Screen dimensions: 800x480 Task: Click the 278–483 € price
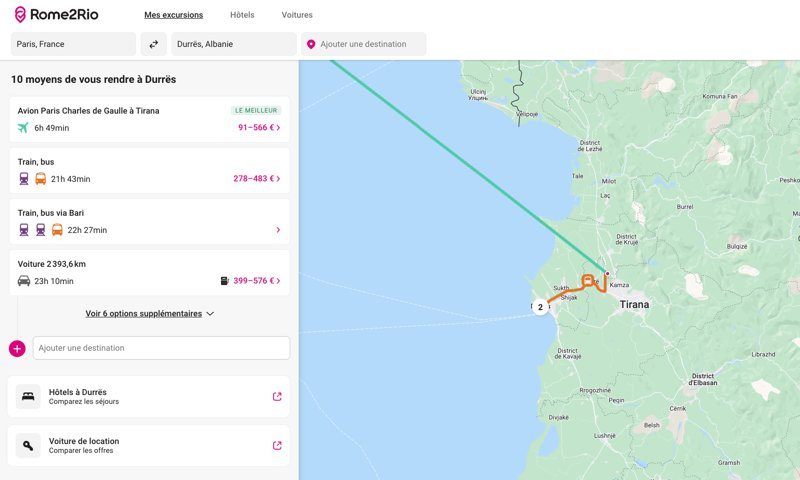pyautogui.click(x=254, y=179)
